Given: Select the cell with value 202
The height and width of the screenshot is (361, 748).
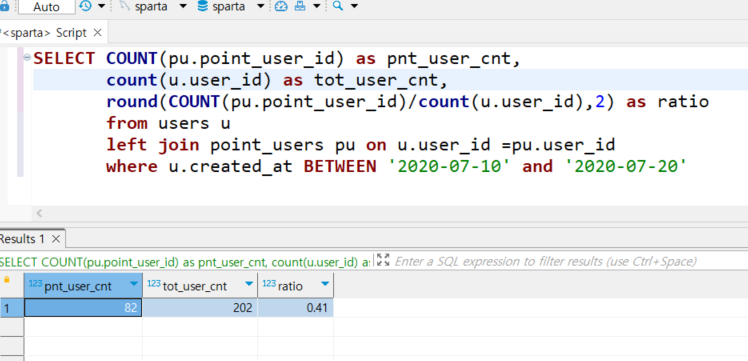Looking at the screenshot, I should [x=200, y=308].
